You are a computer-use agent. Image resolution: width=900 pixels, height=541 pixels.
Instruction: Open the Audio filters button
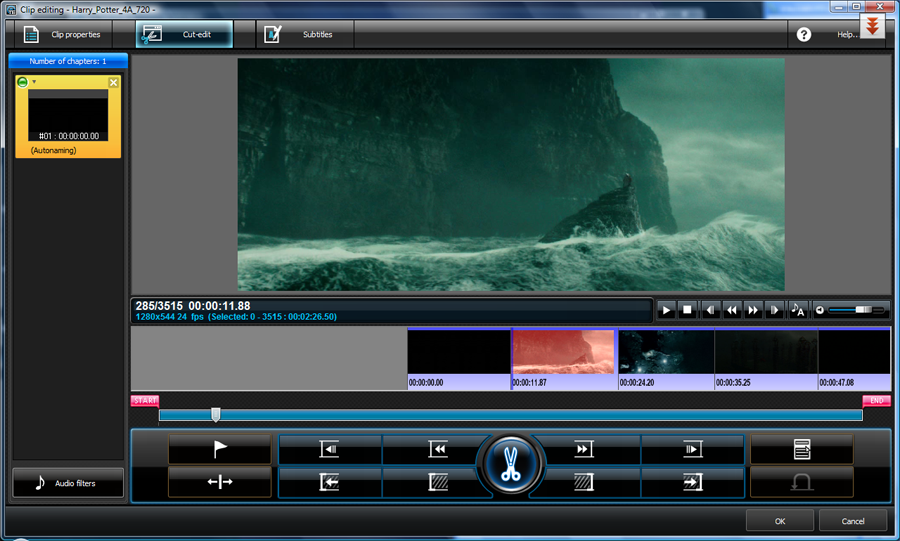(68, 483)
